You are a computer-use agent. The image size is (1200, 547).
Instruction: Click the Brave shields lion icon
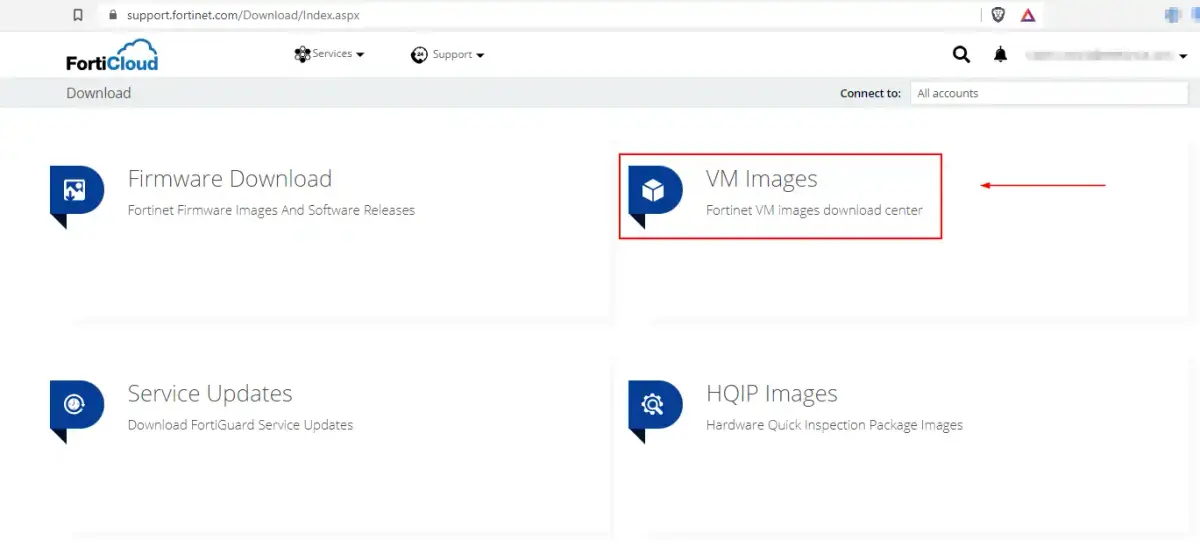tap(998, 15)
